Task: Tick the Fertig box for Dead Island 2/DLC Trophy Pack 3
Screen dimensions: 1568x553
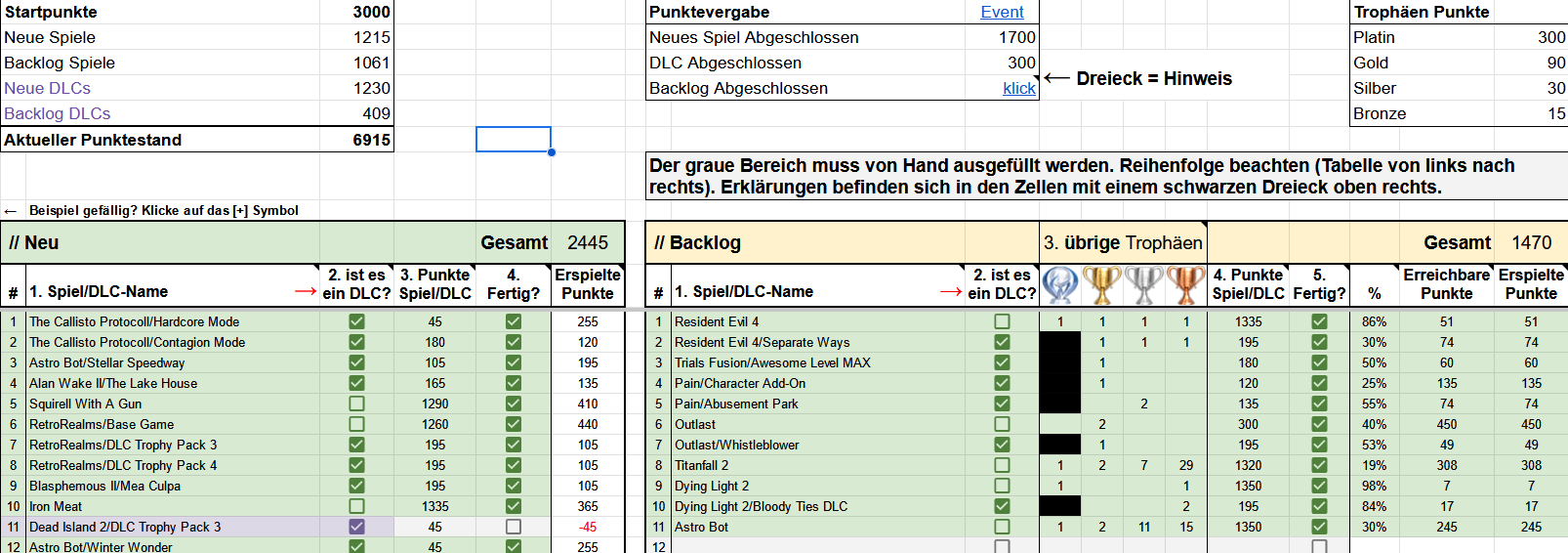Action: [x=514, y=527]
